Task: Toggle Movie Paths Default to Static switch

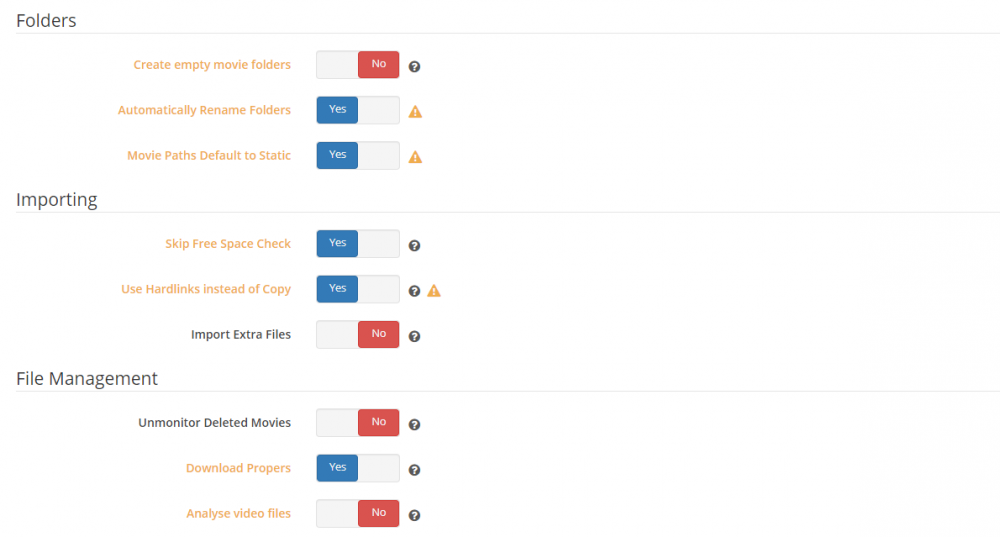Action: (x=358, y=155)
